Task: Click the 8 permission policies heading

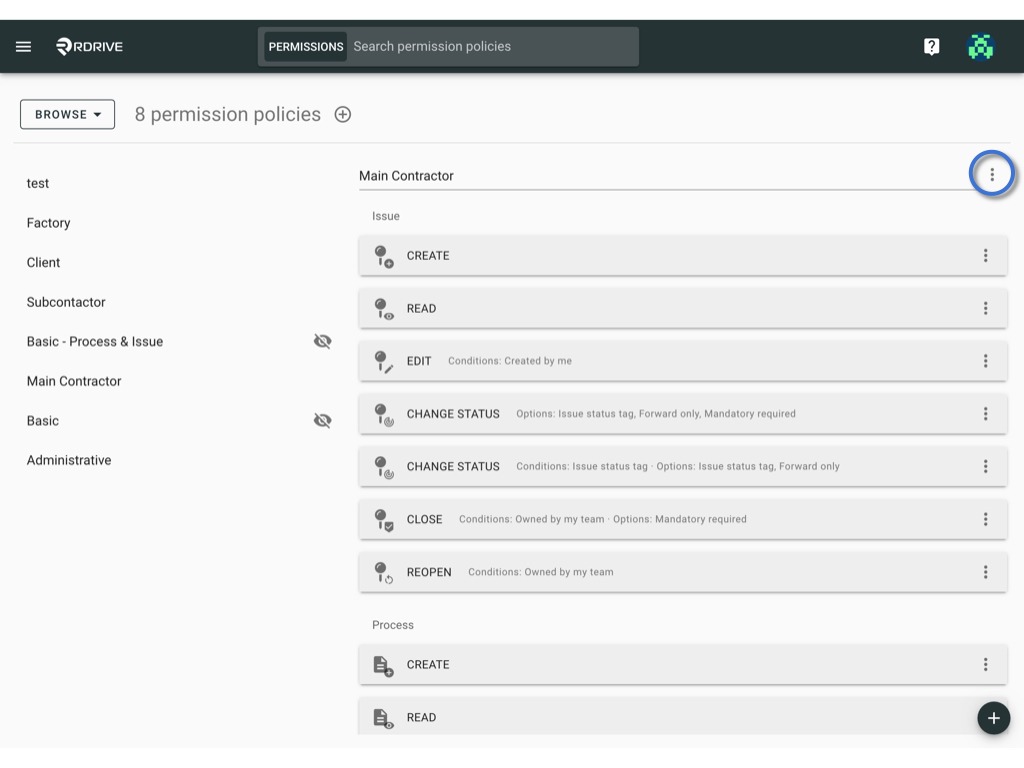Action: (227, 114)
